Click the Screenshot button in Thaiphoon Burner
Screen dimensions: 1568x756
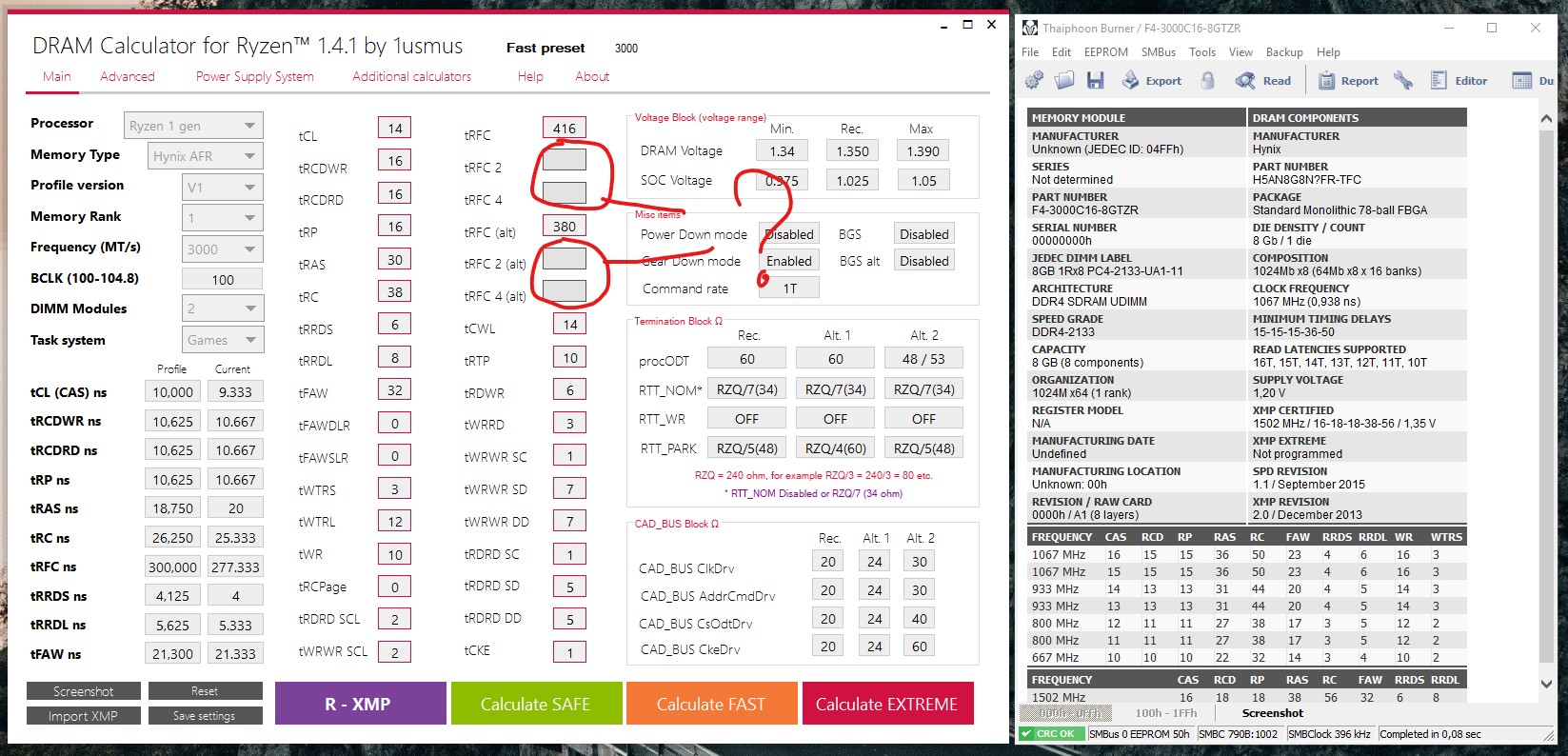pos(1273,713)
